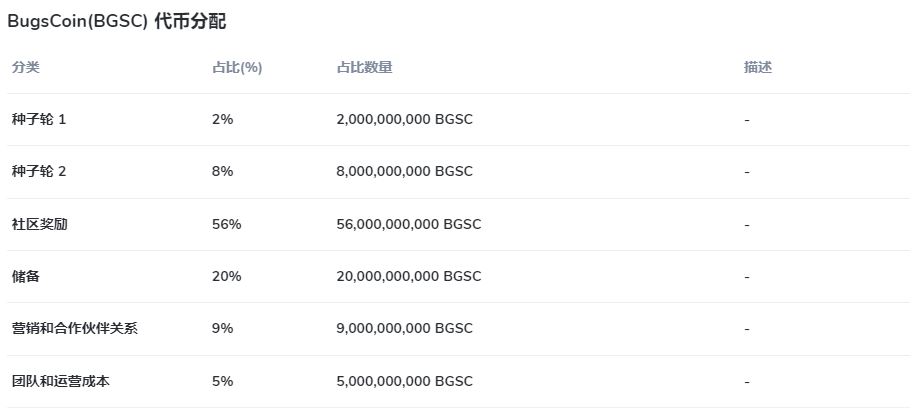Screen dimensions: 922x409
Task: Click the 营销和合作伙伴关系 row label
Action: [x=75, y=328]
